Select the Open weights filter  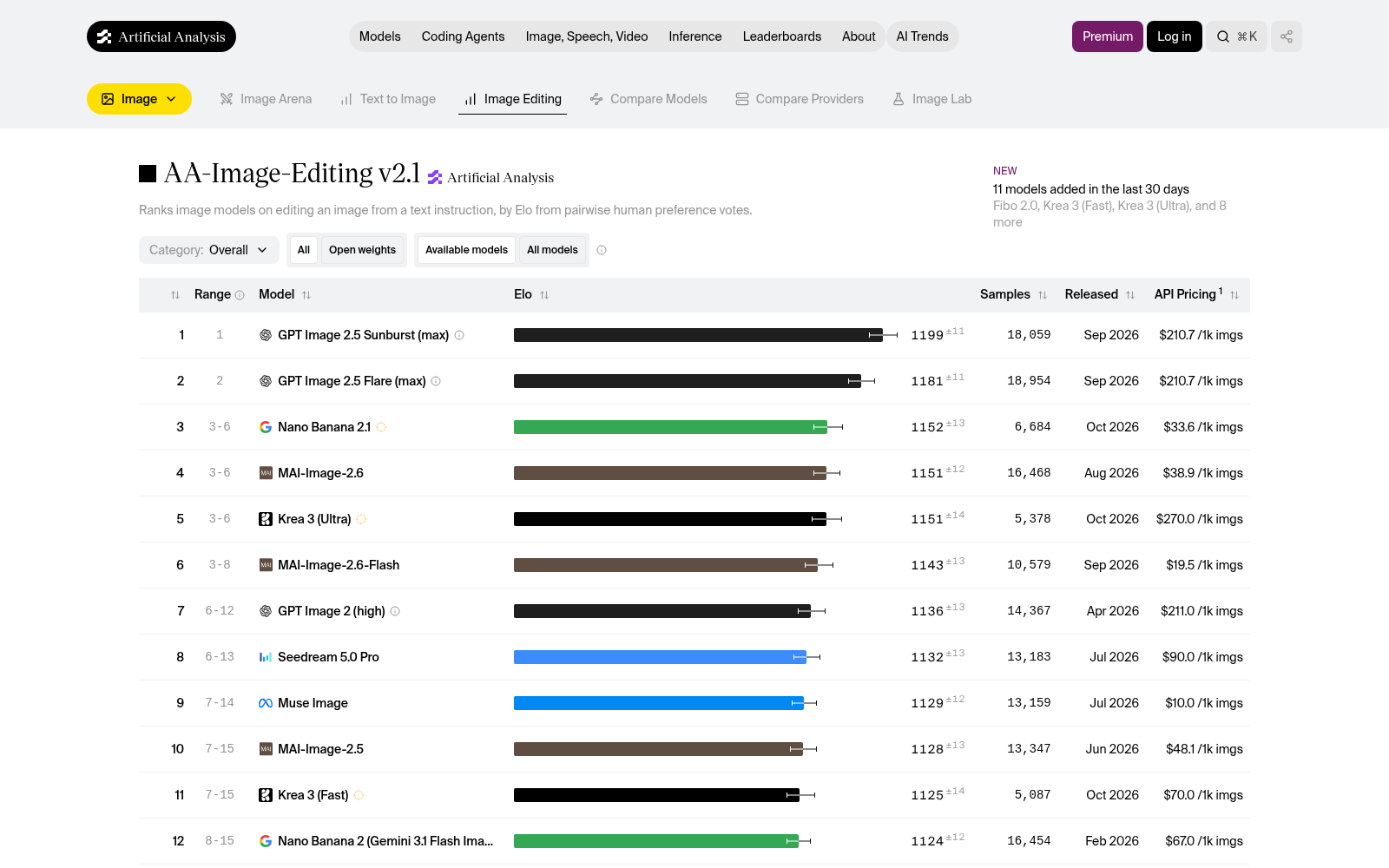pyautogui.click(x=362, y=250)
